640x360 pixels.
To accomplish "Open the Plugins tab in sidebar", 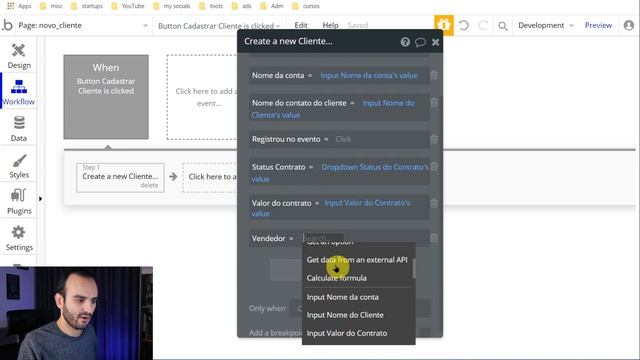I will coord(19,202).
